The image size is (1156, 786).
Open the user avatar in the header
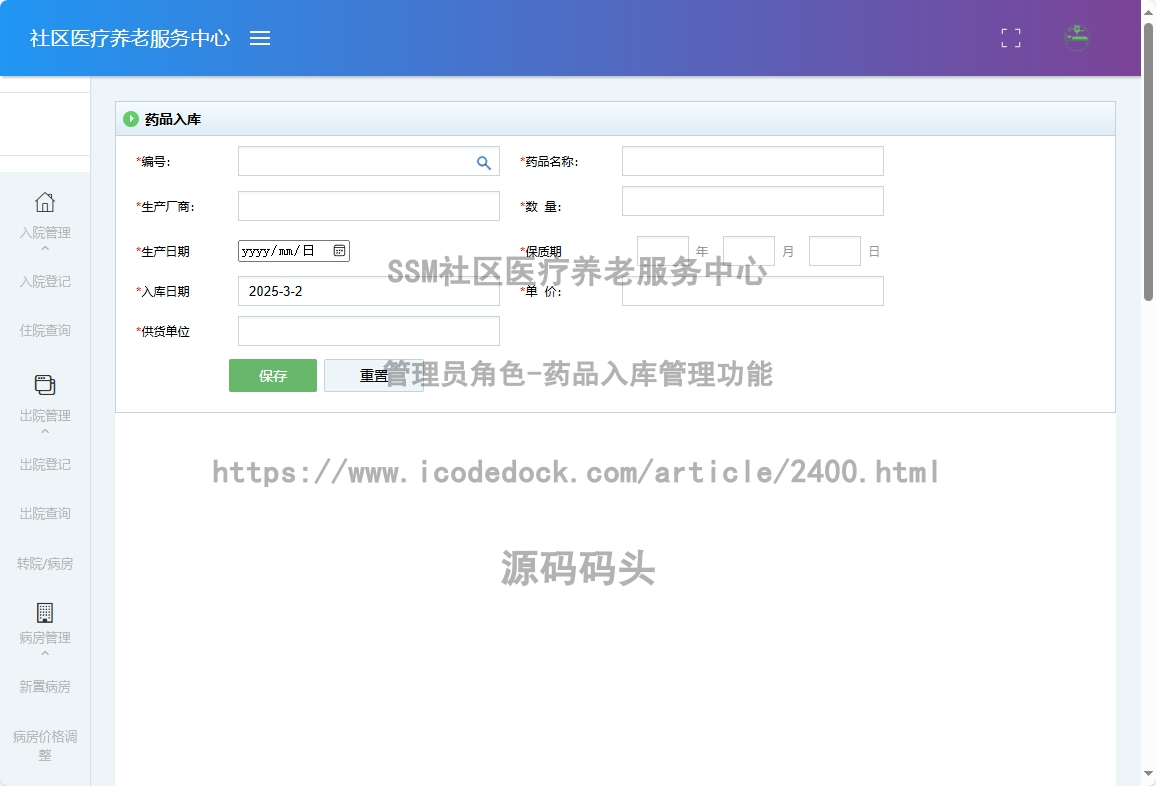coord(1076,38)
